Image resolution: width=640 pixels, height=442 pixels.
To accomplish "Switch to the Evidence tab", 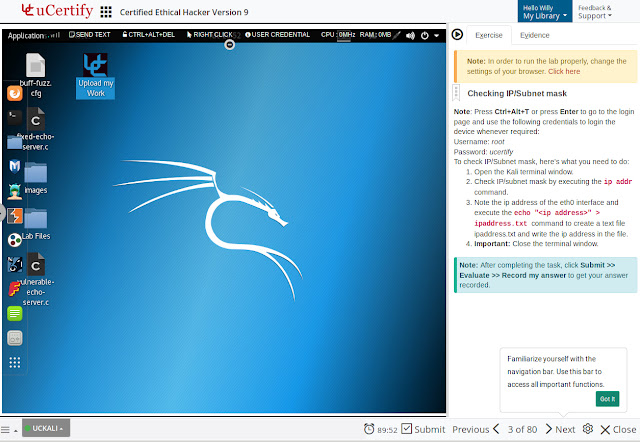I will click(x=534, y=35).
